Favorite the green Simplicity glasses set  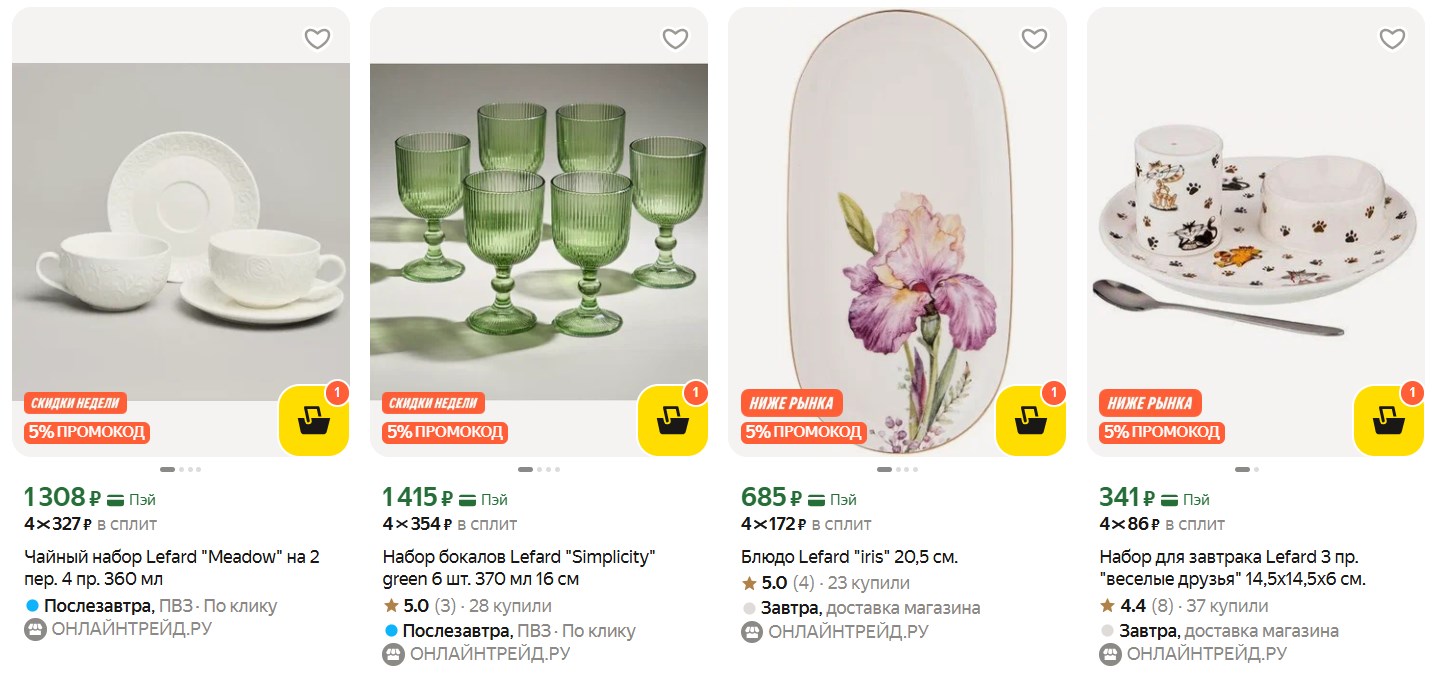click(x=675, y=39)
